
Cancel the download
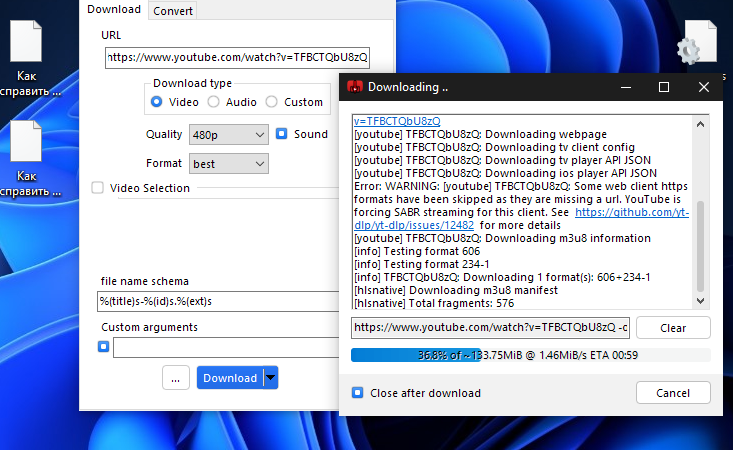(x=673, y=393)
